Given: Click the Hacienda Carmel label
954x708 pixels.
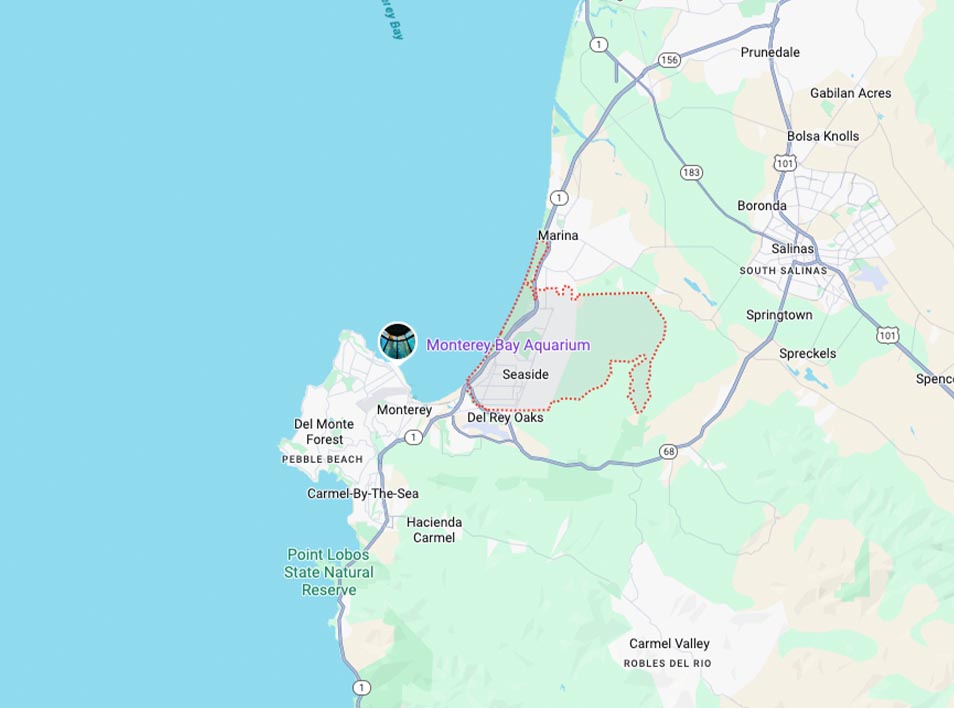Looking at the screenshot, I should (434, 530).
